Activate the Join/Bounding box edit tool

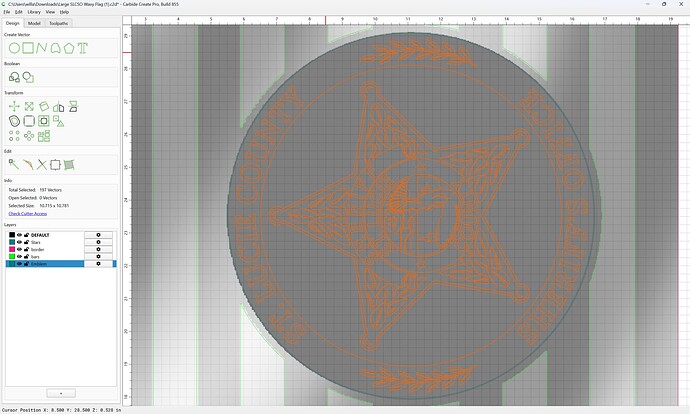click(x=55, y=165)
